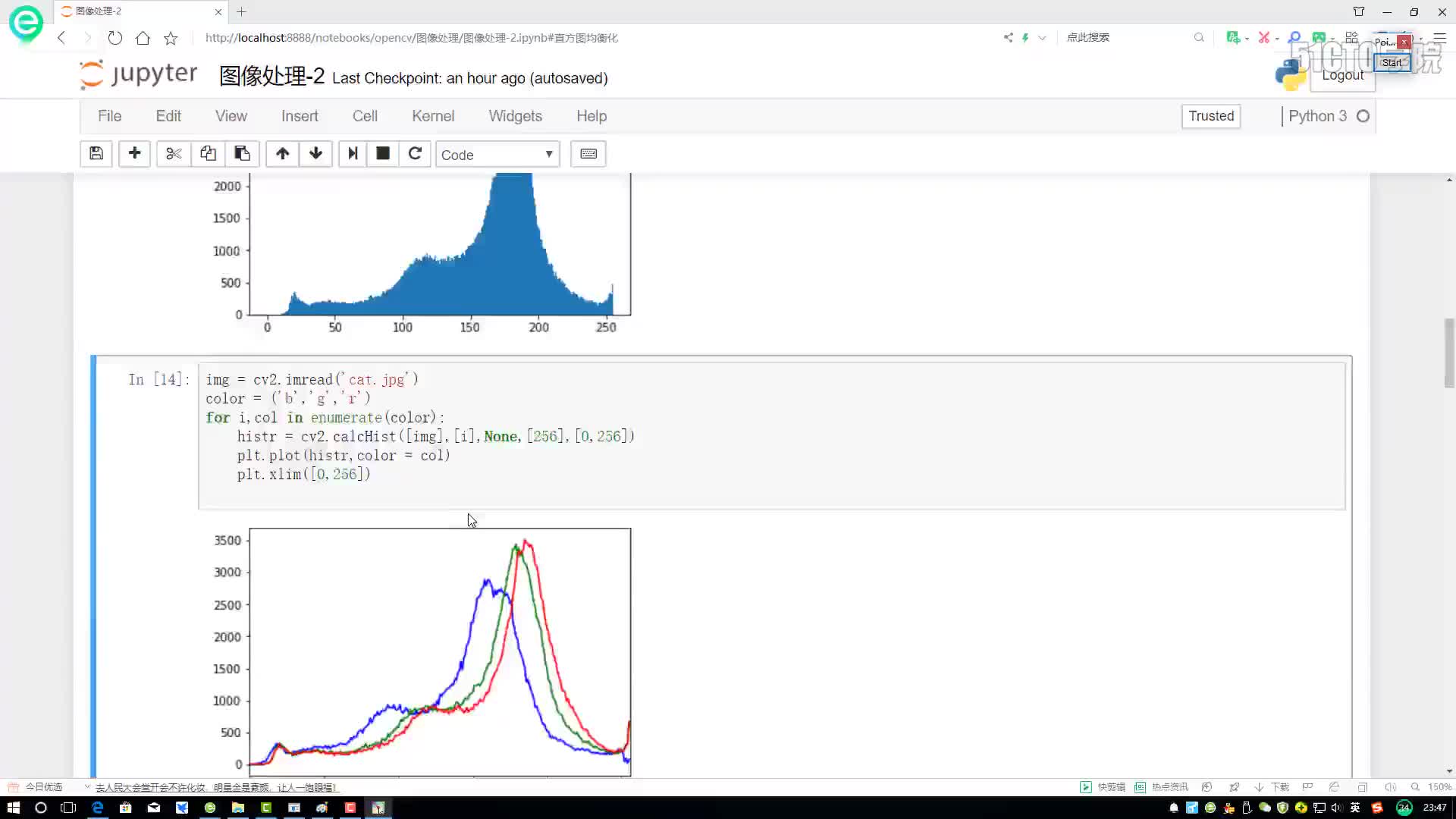Expand the translate extension dropdown arrow
This screenshot has height=819, width=1456.
(x=1247, y=39)
